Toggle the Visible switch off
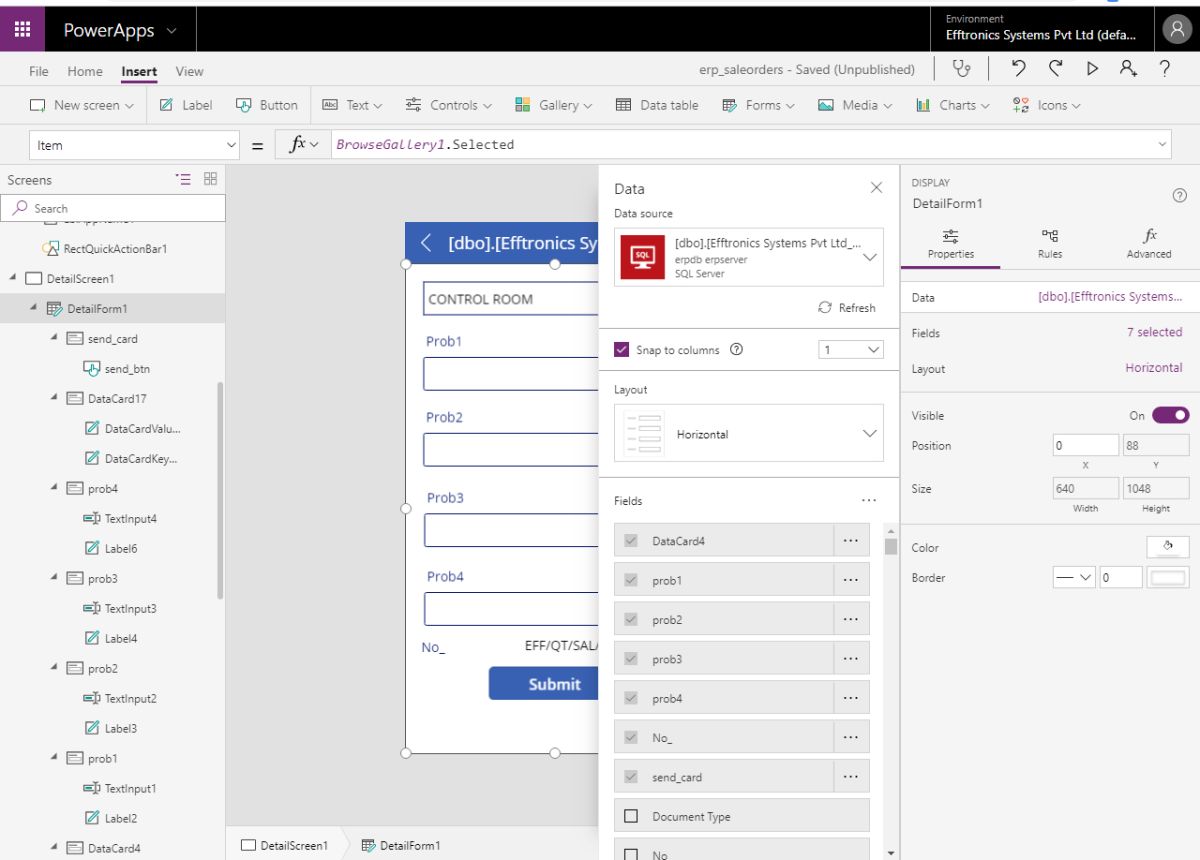 point(1170,415)
